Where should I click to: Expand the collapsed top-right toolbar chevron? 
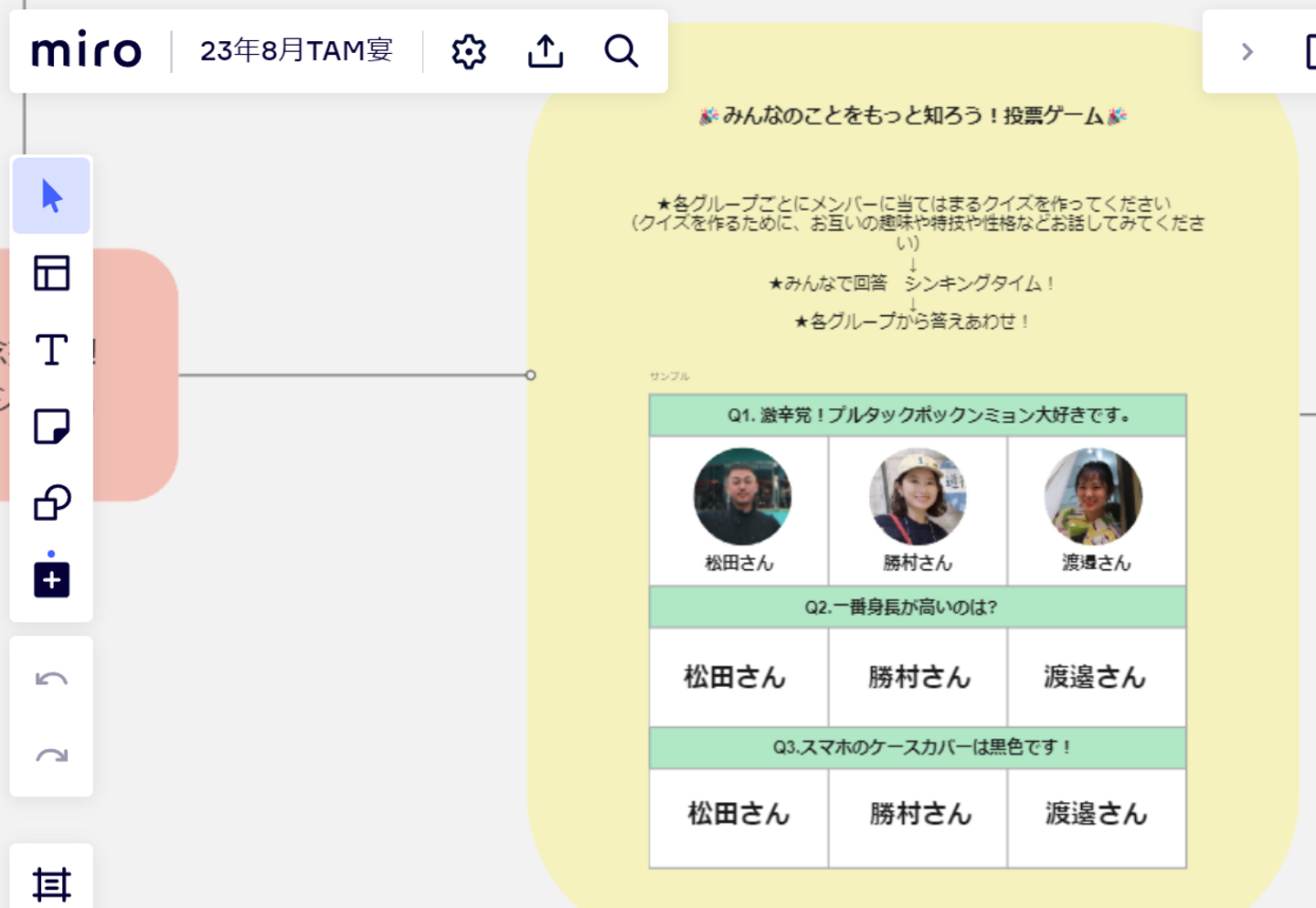1247,52
